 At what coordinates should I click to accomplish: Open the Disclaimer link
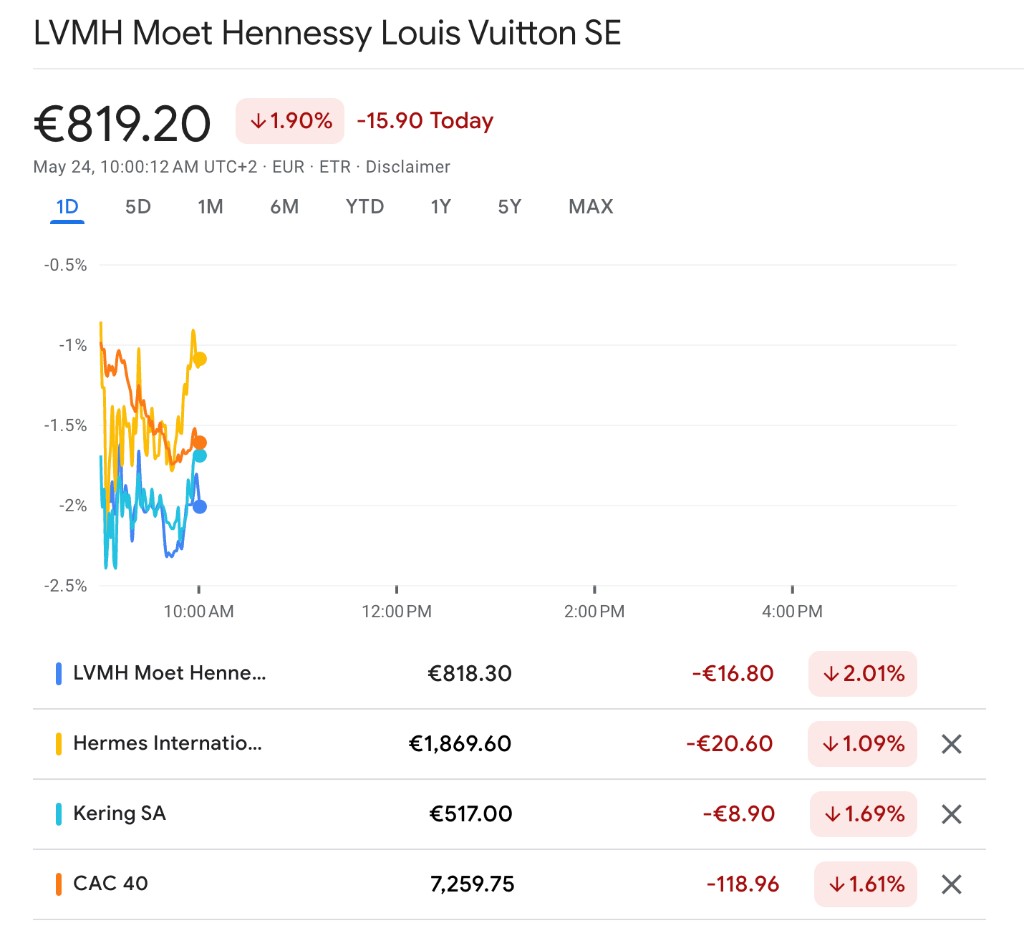pos(408,167)
